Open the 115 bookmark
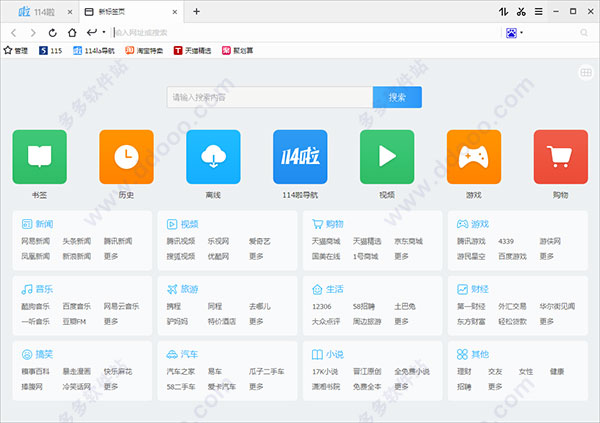 (51, 51)
